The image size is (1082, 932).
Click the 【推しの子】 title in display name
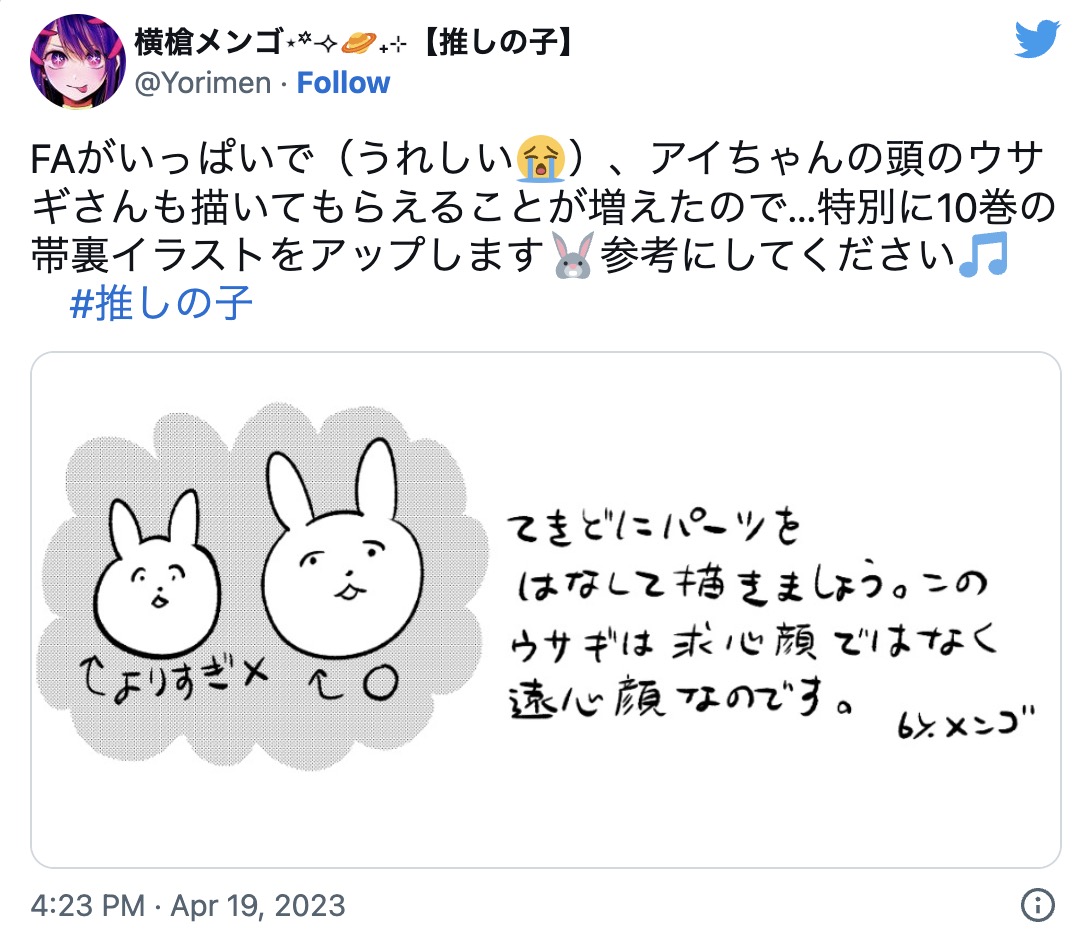pos(497,42)
